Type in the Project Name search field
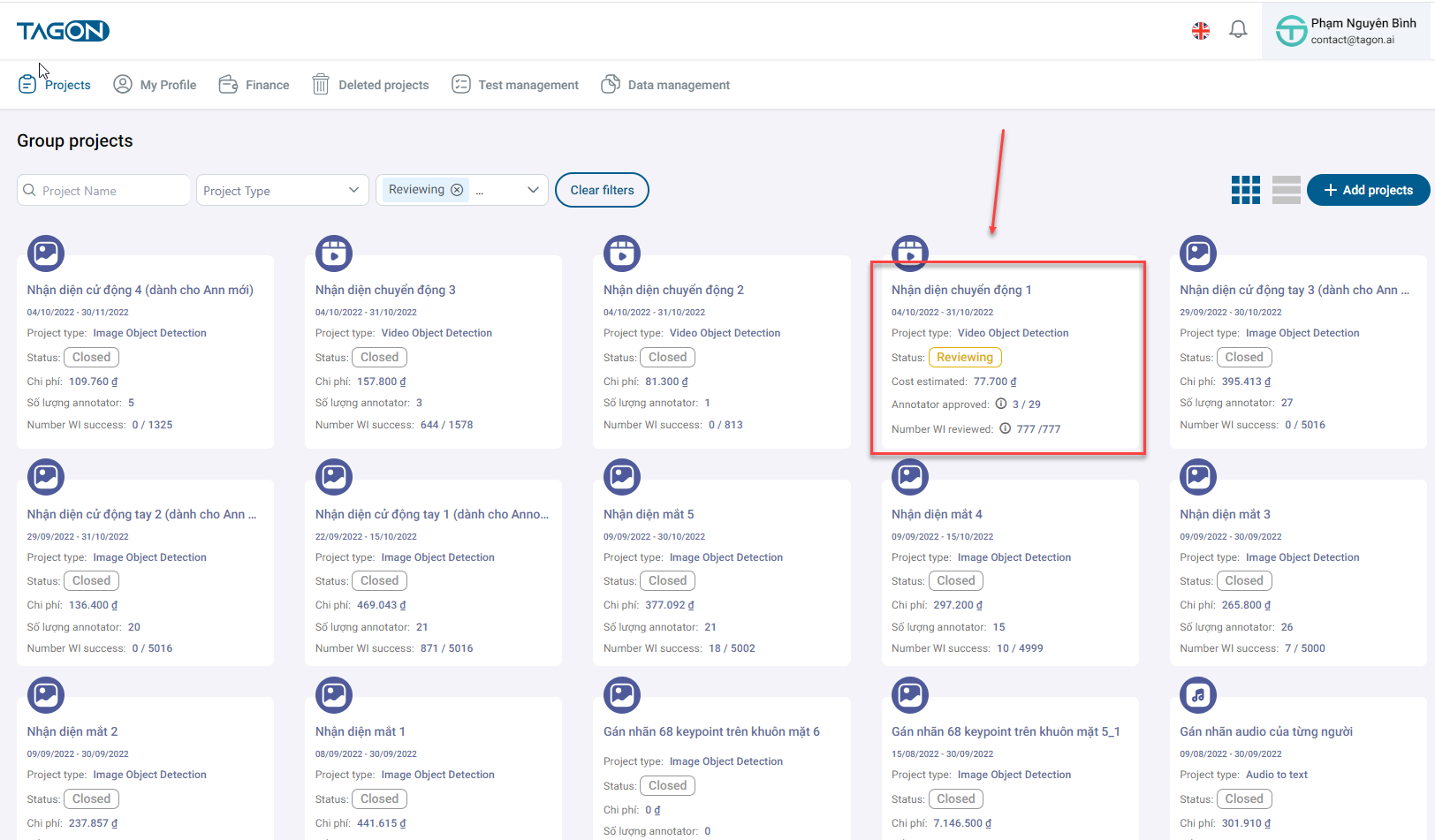Screen dimensions: 1435x840 coord(110,191)
